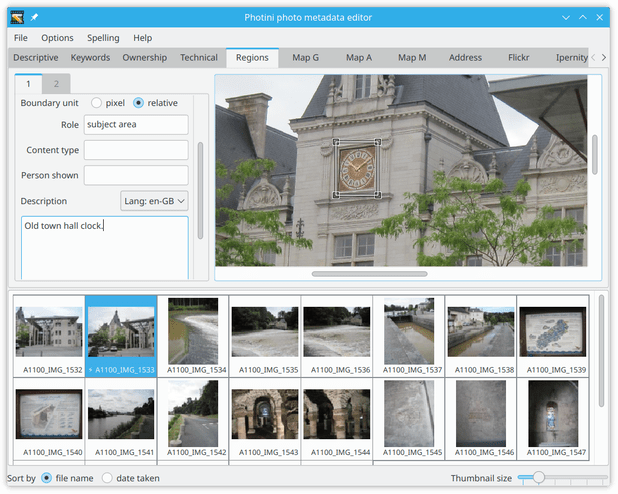Select thumbnail A1100_IMG_1539
Screen dimensions: 618x494
point(553,336)
